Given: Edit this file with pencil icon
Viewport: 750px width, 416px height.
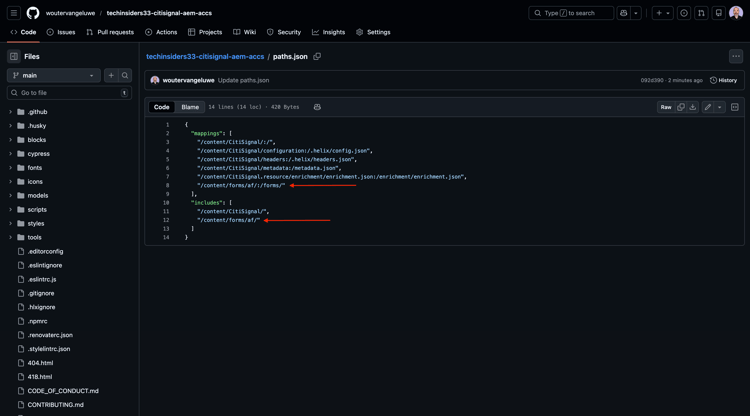Looking at the screenshot, I should point(707,107).
